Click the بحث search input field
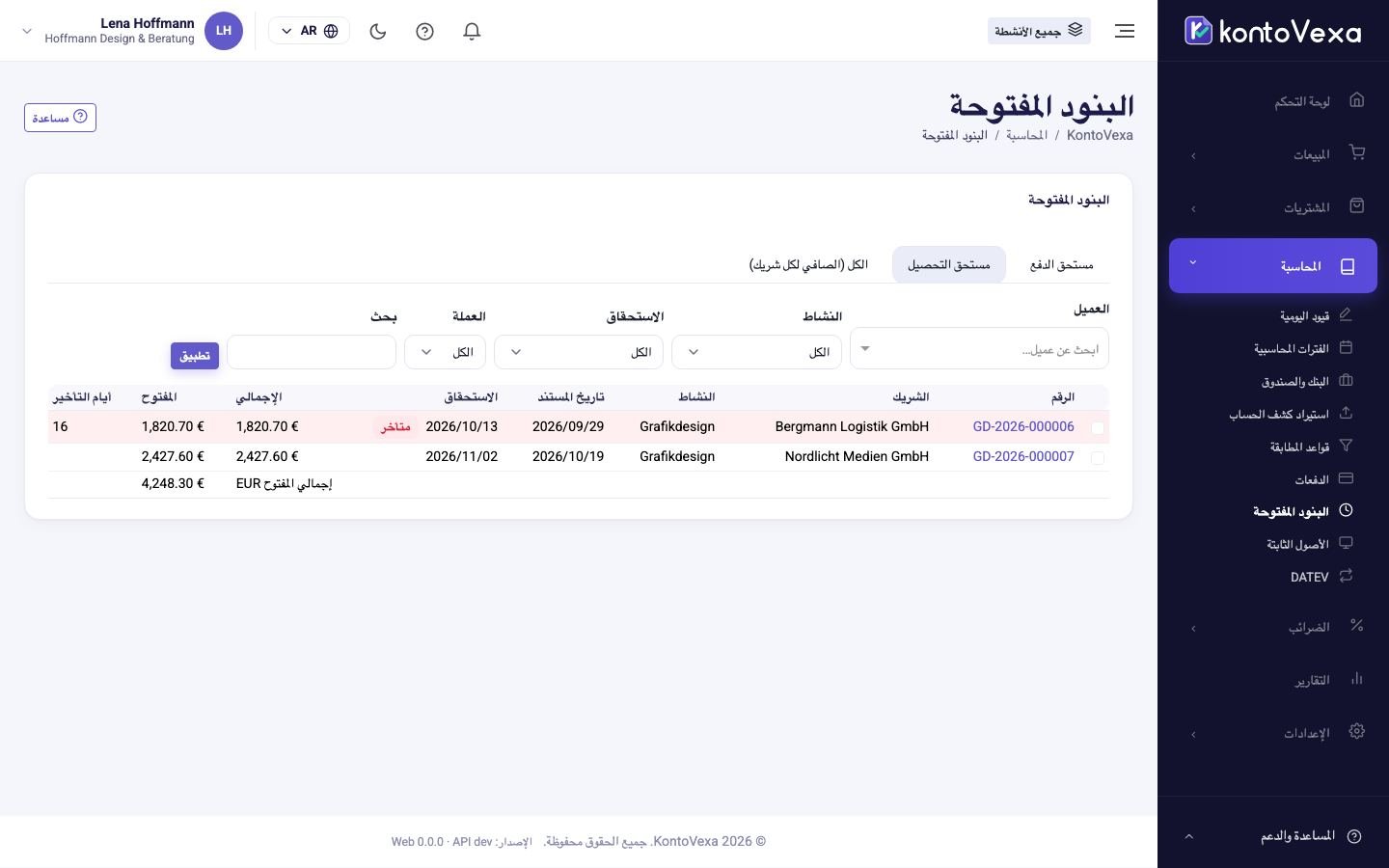 (x=312, y=352)
